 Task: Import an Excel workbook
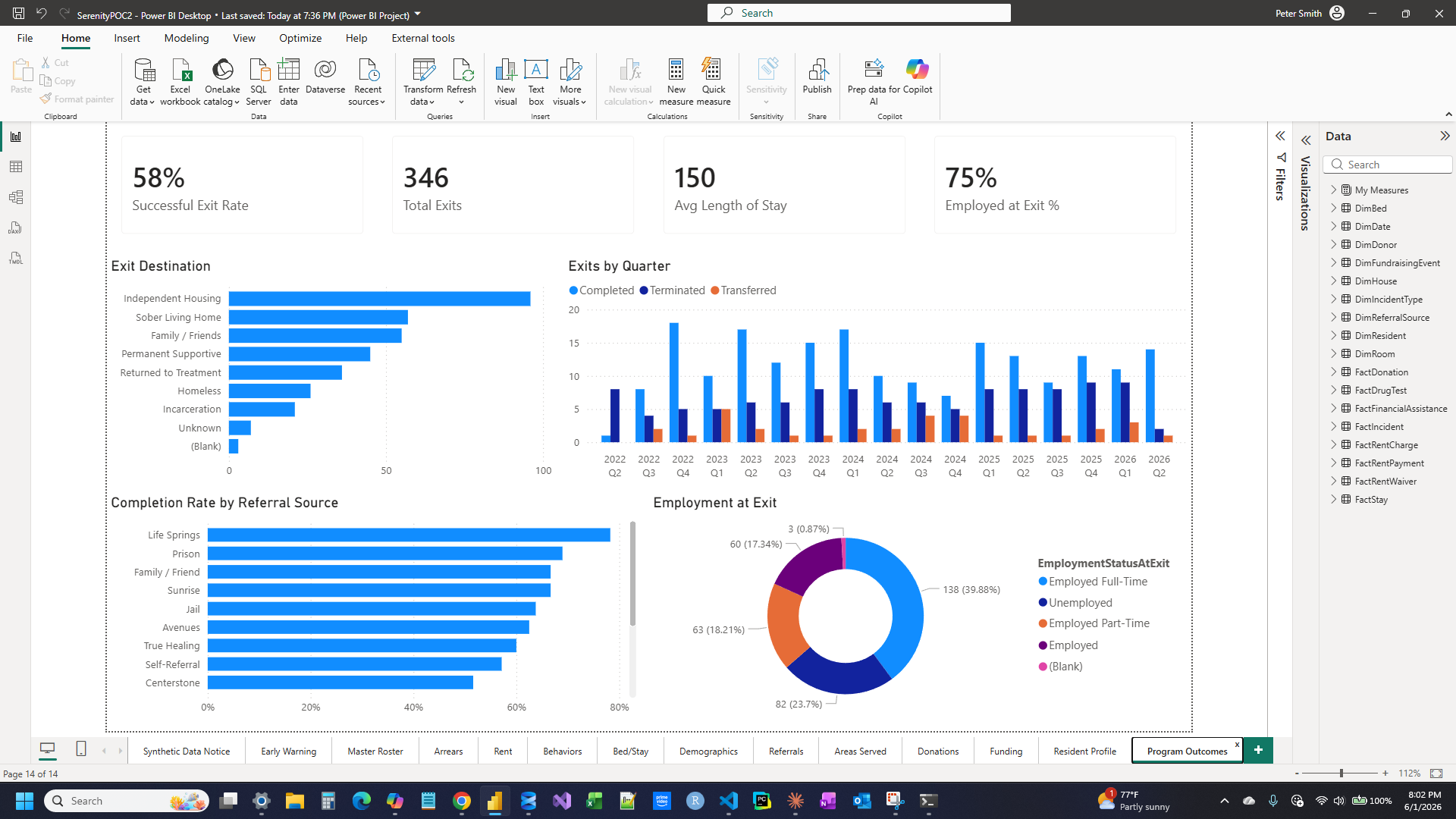pos(180,82)
